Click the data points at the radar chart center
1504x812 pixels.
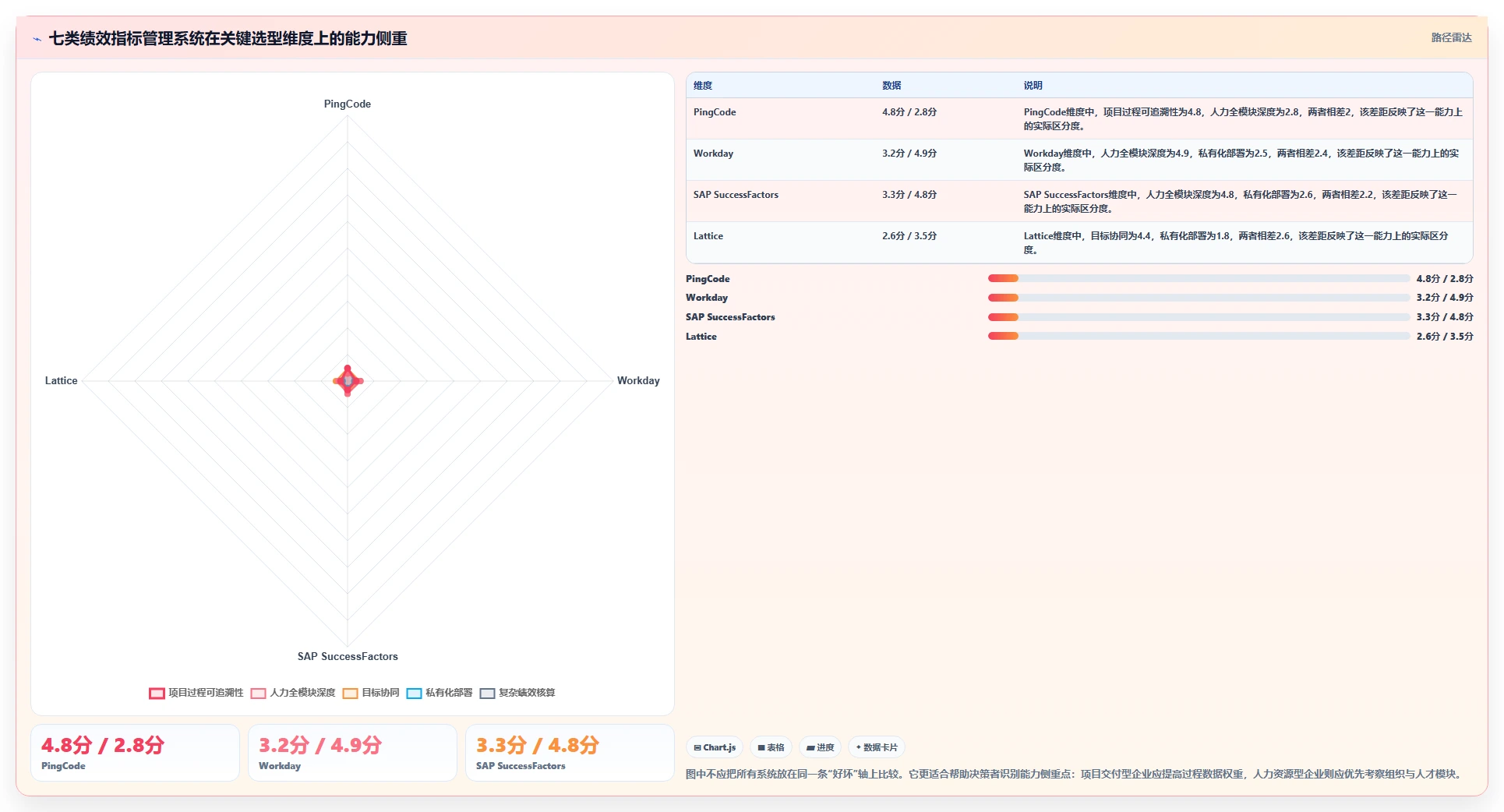tap(348, 381)
